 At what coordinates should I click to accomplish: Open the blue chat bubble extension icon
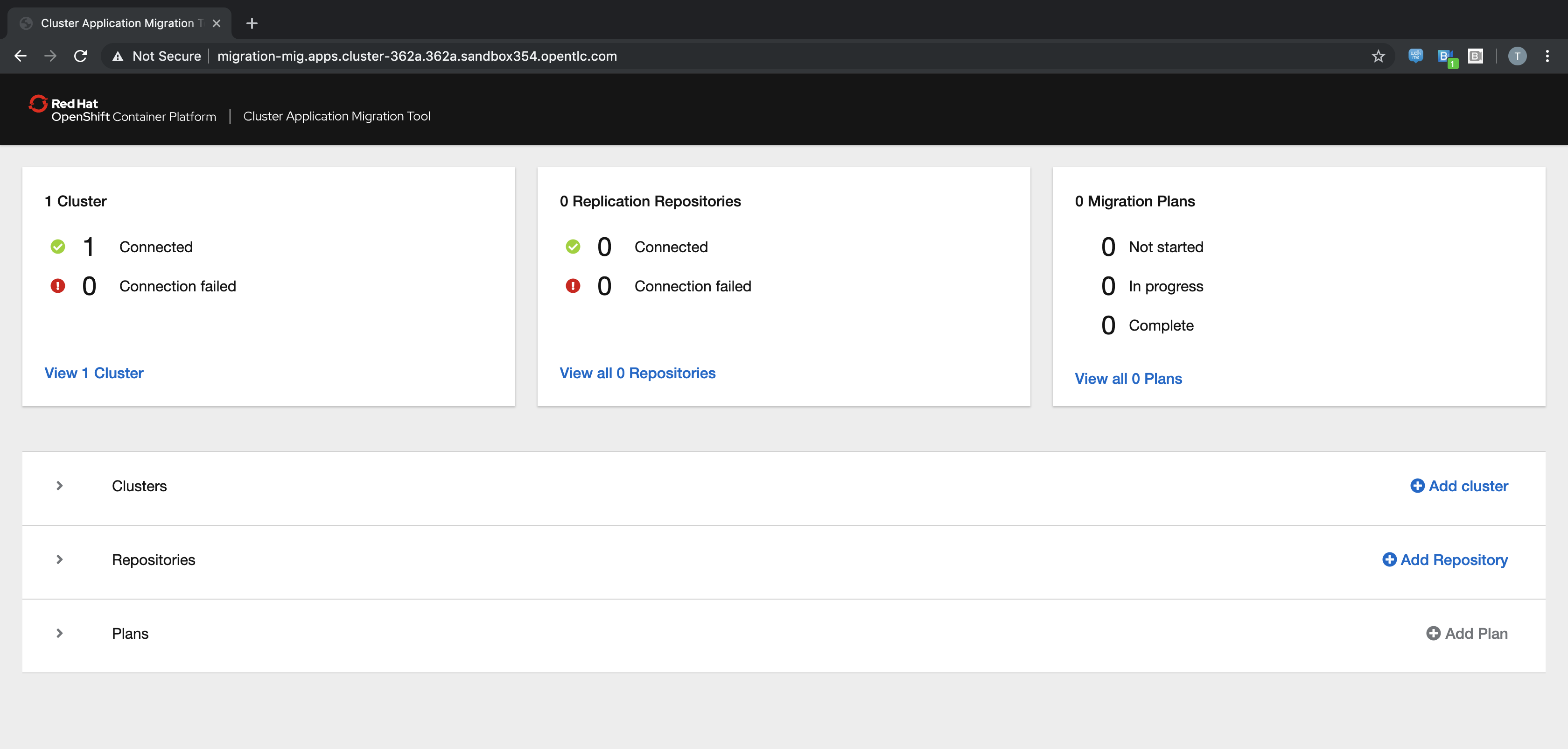coord(1415,56)
